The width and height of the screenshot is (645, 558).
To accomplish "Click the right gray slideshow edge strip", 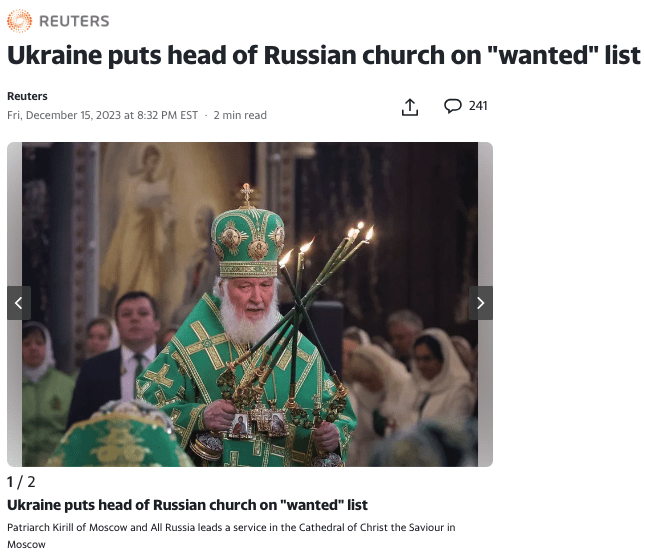I will 485,304.
